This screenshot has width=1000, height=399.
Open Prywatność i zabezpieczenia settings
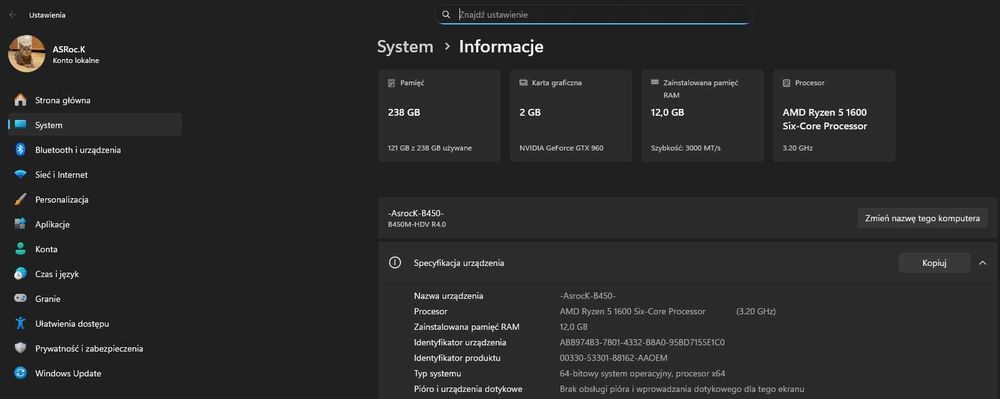(x=95, y=348)
